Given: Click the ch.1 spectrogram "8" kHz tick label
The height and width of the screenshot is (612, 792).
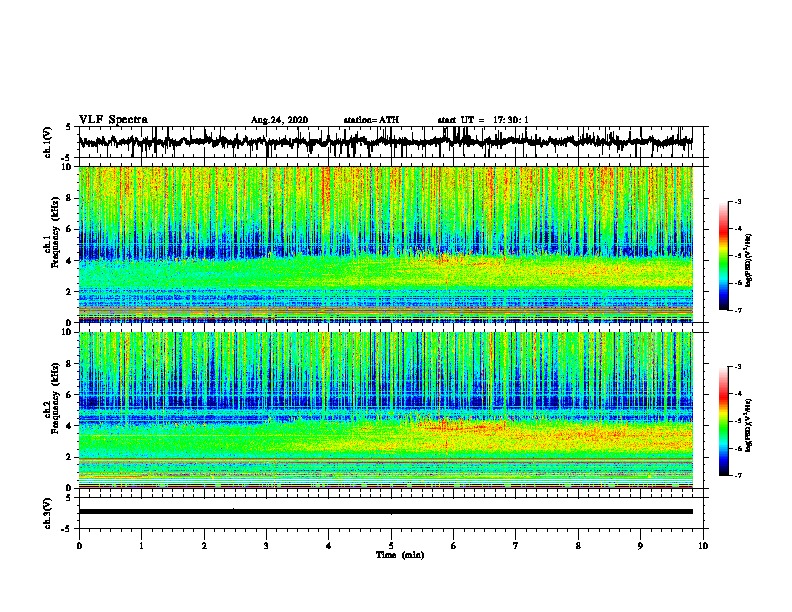Looking at the screenshot, I should tap(70, 198).
